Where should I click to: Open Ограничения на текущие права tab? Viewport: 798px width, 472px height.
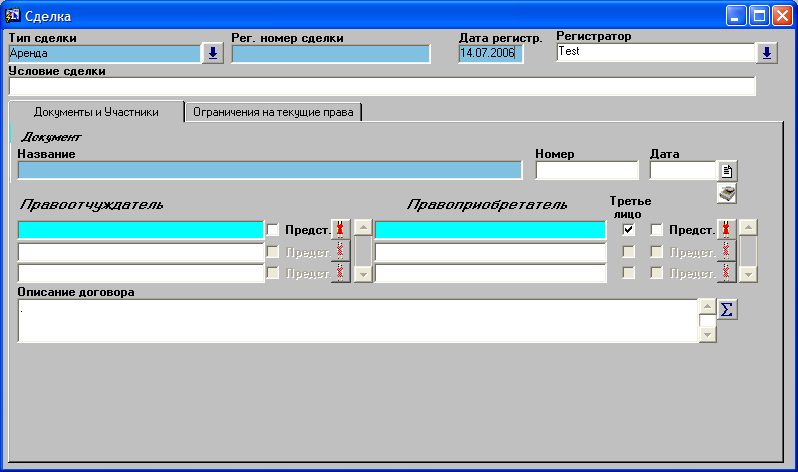(273, 113)
